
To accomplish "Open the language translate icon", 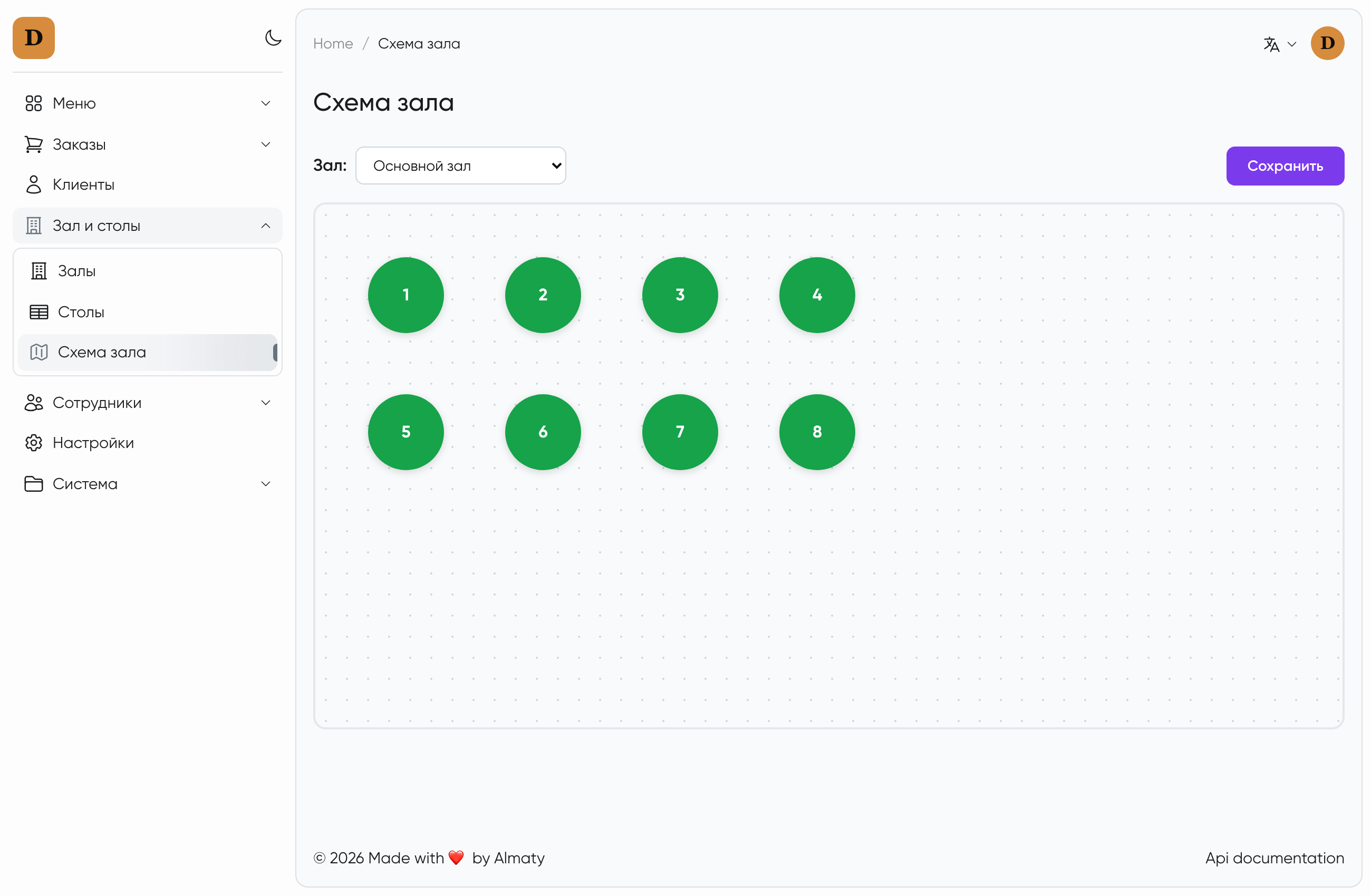I will (x=1271, y=44).
